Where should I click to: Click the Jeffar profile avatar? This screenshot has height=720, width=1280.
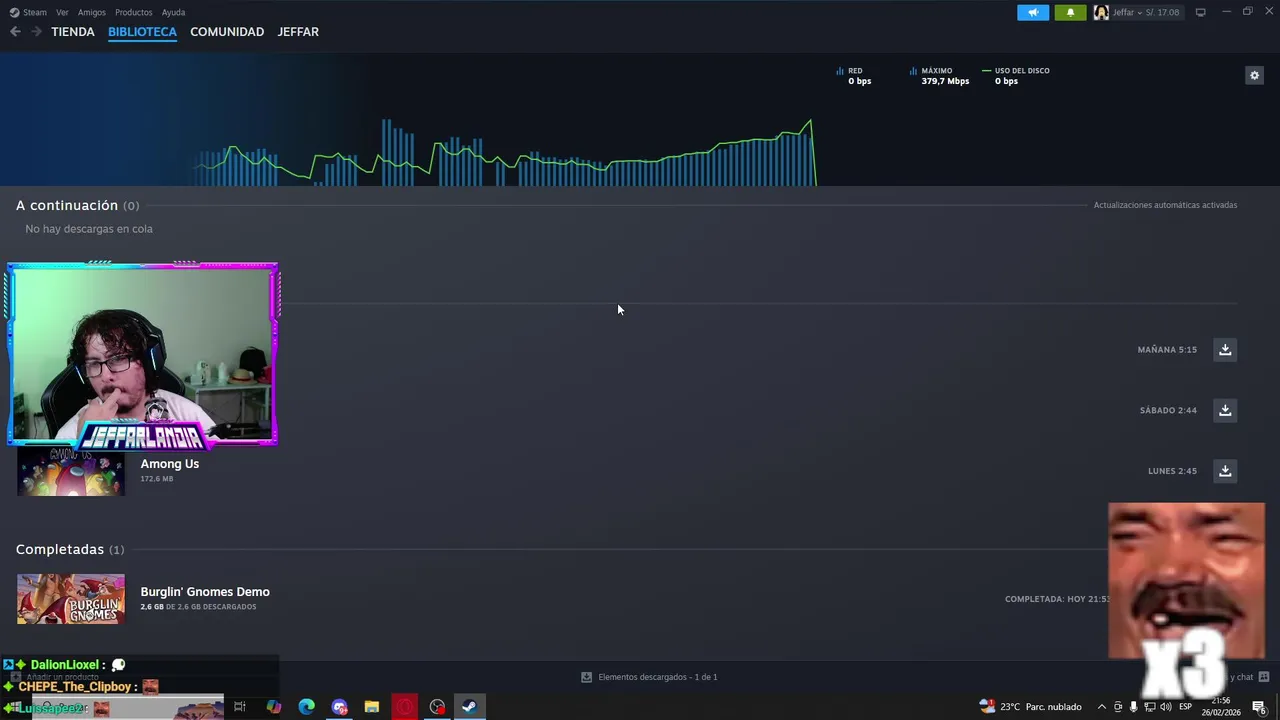(x=1101, y=12)
